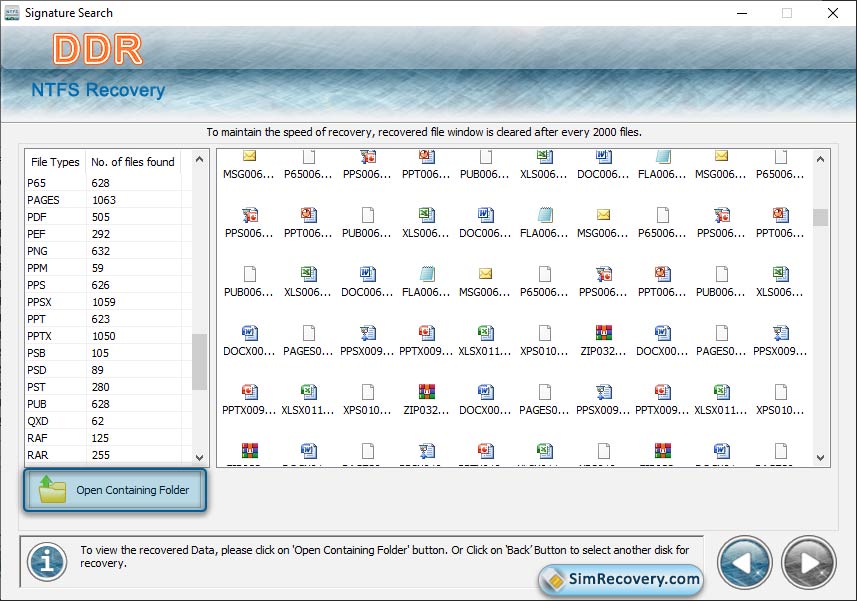
Task: Select the P65 file type row
Action: tap(109, 183)
